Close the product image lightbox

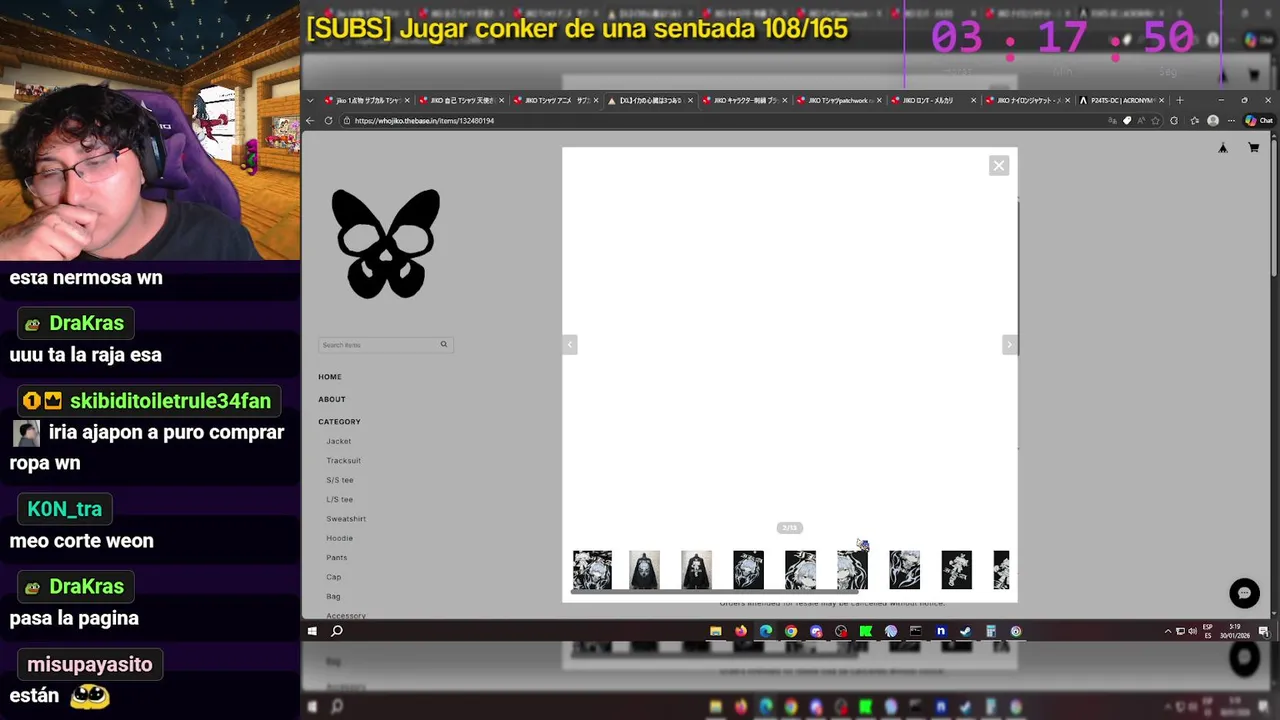point(998,166)
